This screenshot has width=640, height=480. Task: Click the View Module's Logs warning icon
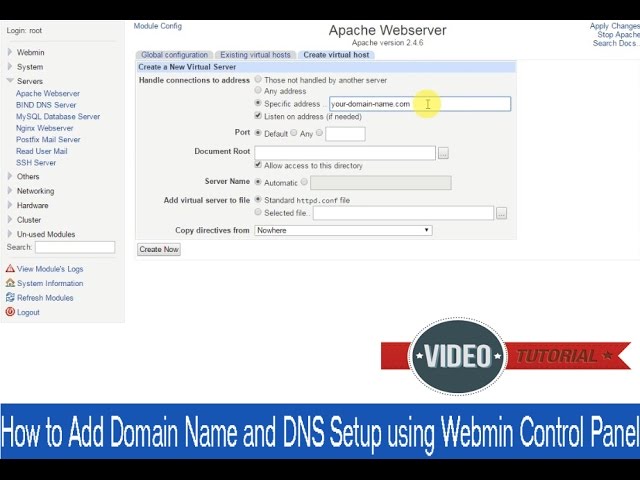[10, 269]
